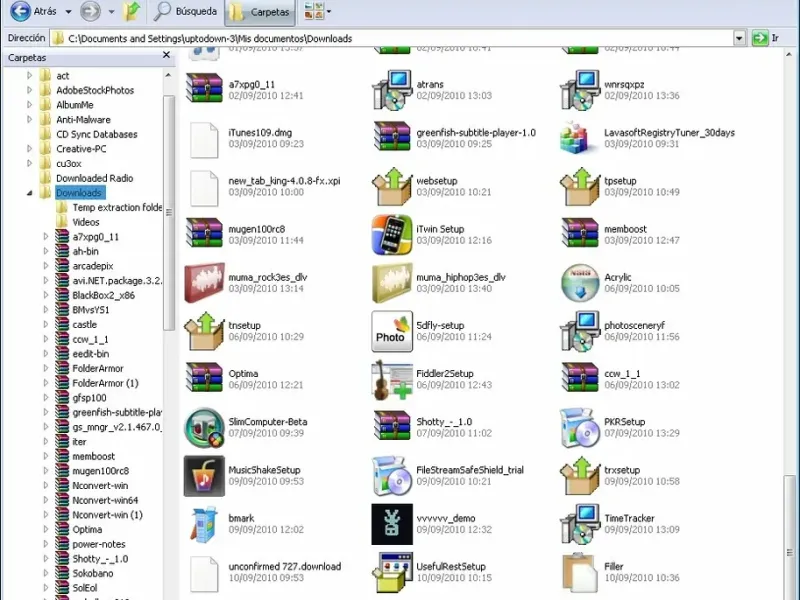Select Videos folder in tree
Image resolution: width=800 pixels, height=600 pixels.
pos(86,222)
